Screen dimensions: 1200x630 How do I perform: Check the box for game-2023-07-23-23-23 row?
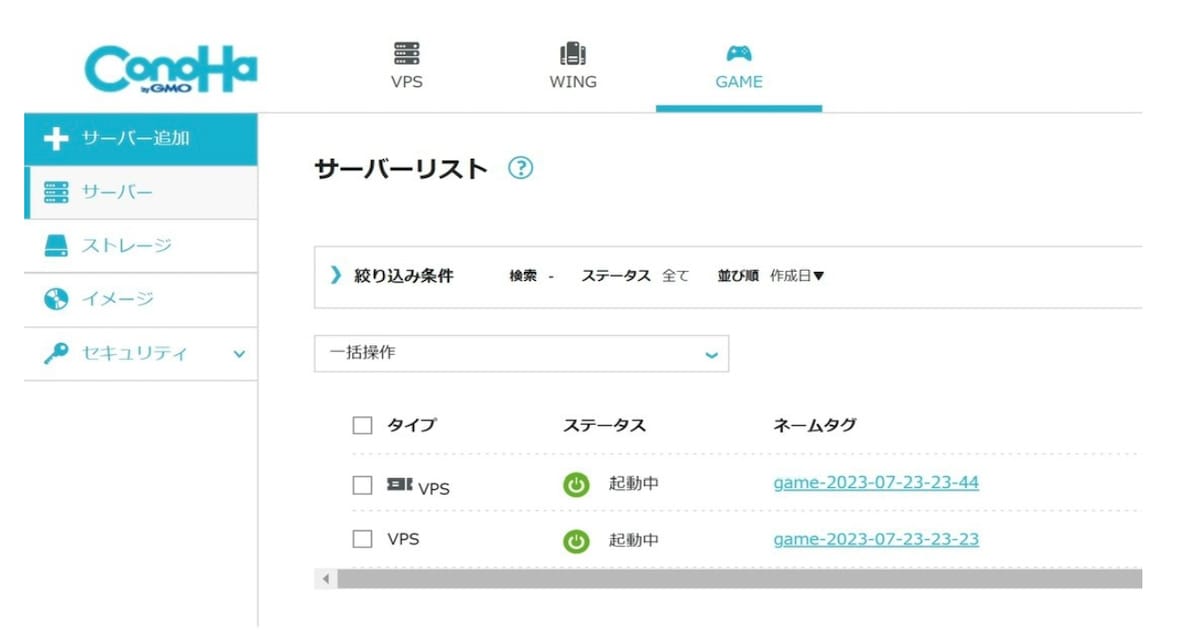[362, 539]
